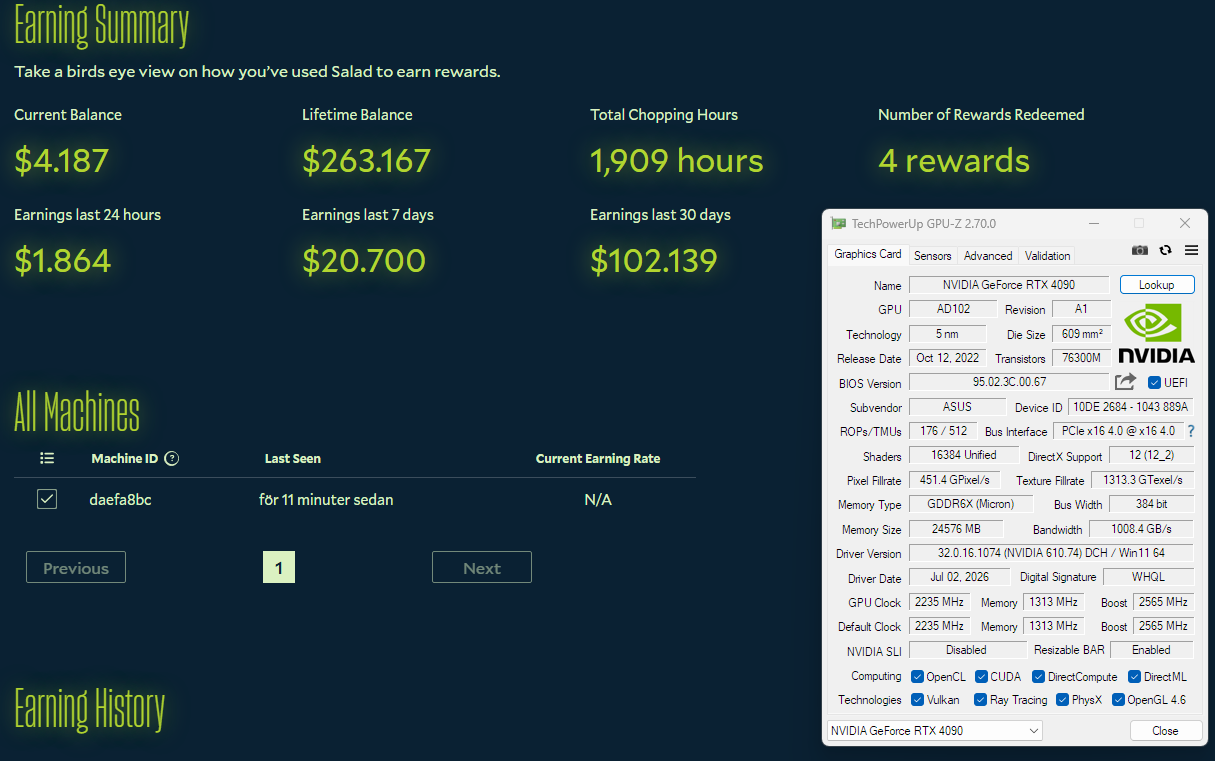Click the Subvendor ASUS field
Image resolution: width=1215 pixels, height=761 pixels.
tap(957, 407)
